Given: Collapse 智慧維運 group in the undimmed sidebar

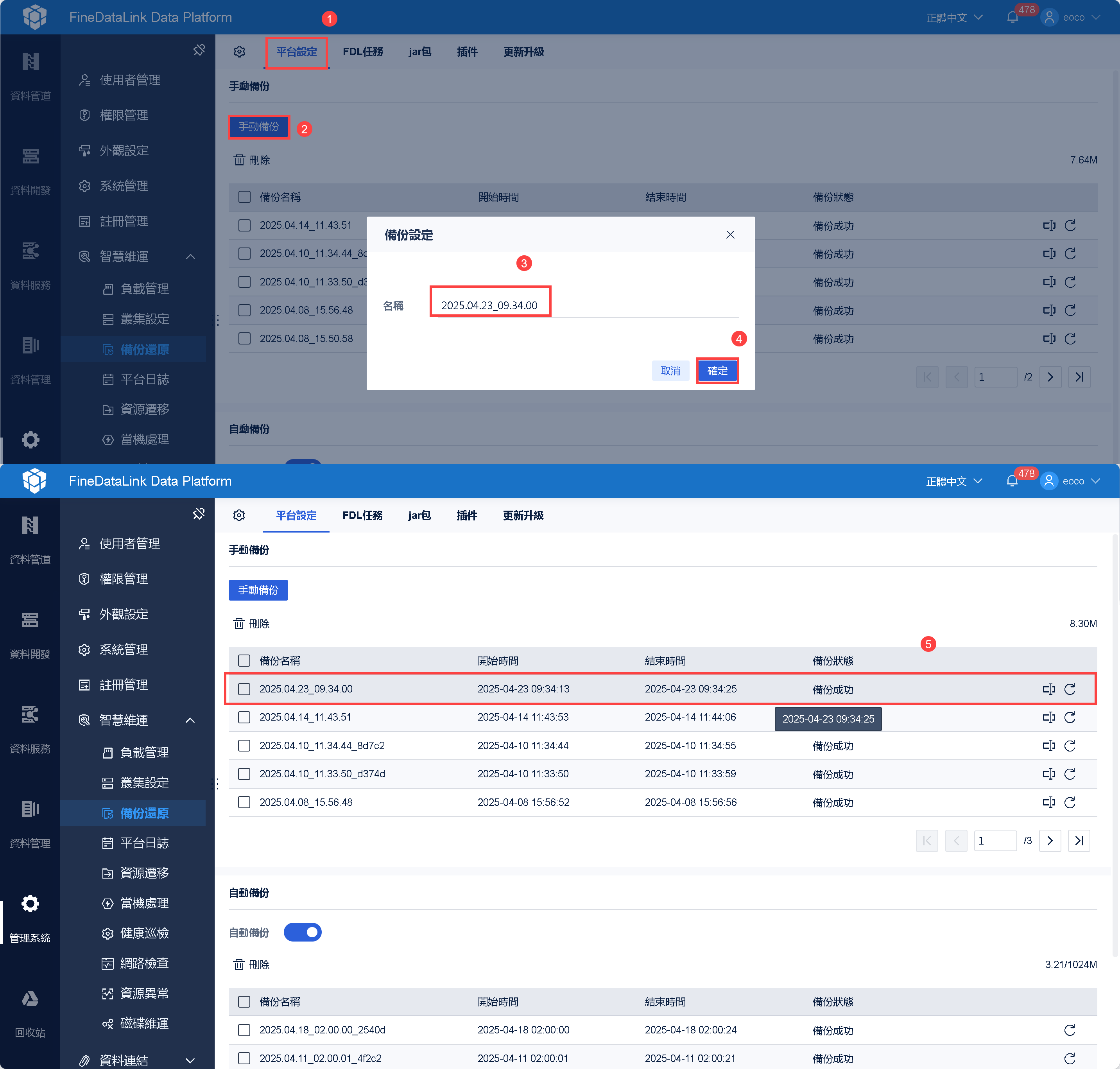Looking at the screenshot, I should pos(190,720).
